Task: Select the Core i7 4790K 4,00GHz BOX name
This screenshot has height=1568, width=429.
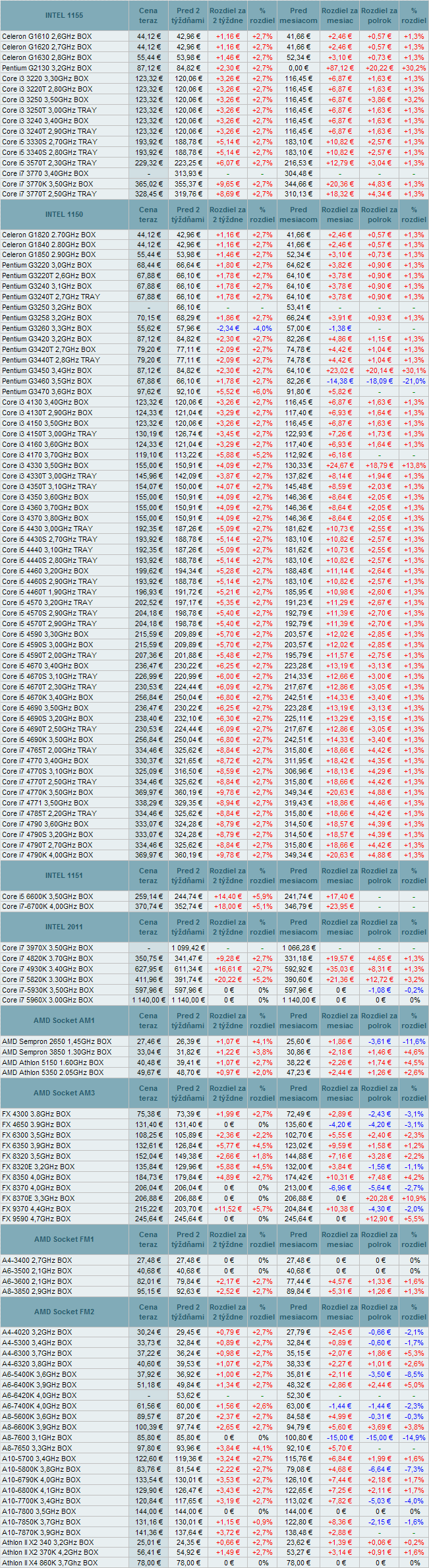Action: (47, 855)
